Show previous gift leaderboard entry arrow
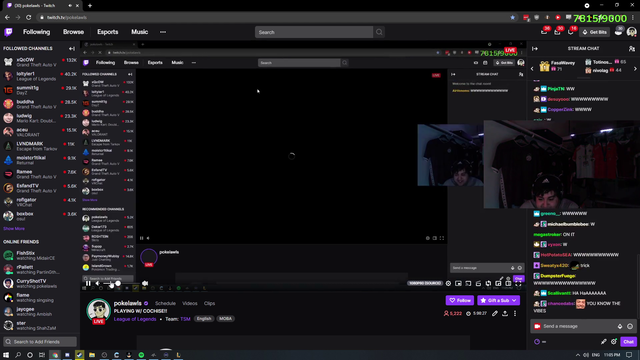 [532, 69]
